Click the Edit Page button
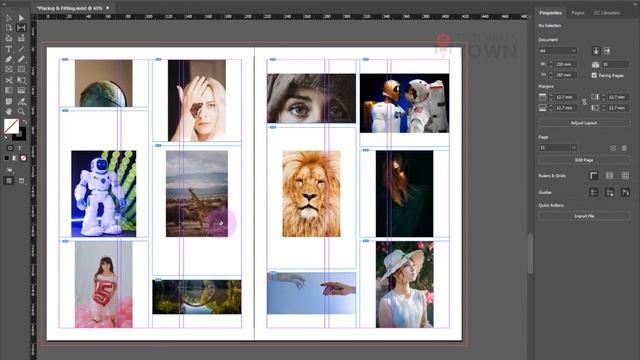This screenshot has width=640, height=360. [x=584, y=160]
